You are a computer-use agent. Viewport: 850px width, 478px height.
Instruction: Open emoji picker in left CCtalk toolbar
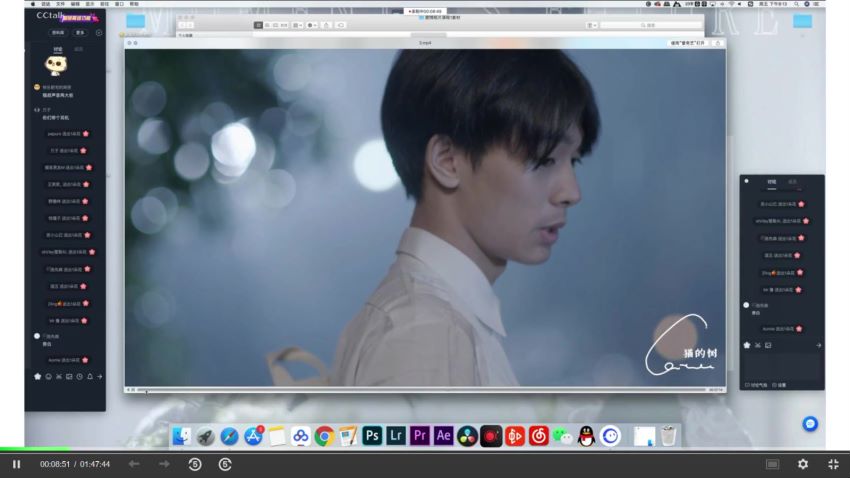click(48, 377)
